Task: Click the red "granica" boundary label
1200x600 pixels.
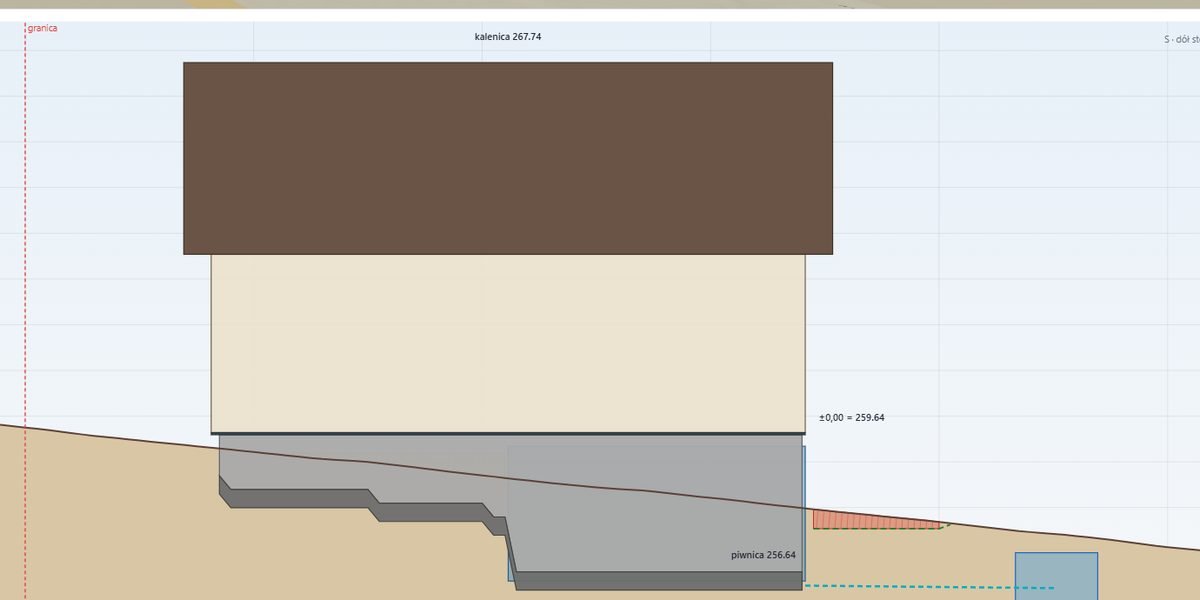Action: pos(42,28)
